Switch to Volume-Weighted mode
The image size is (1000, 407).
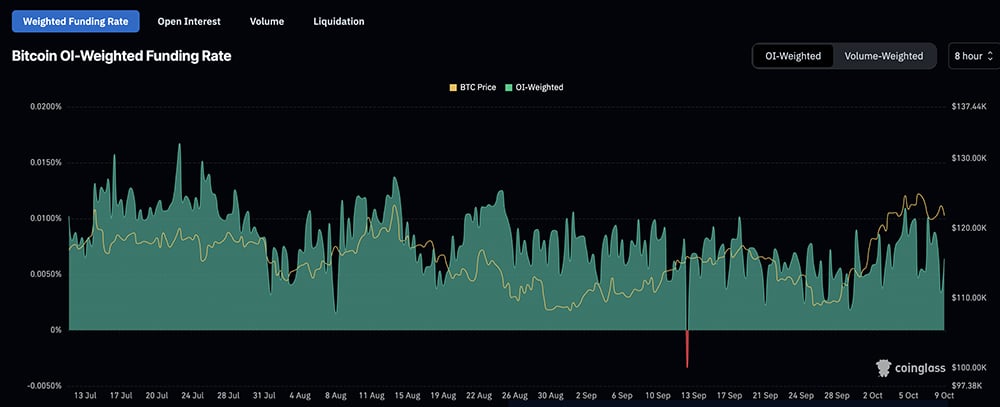pos(884,56)
